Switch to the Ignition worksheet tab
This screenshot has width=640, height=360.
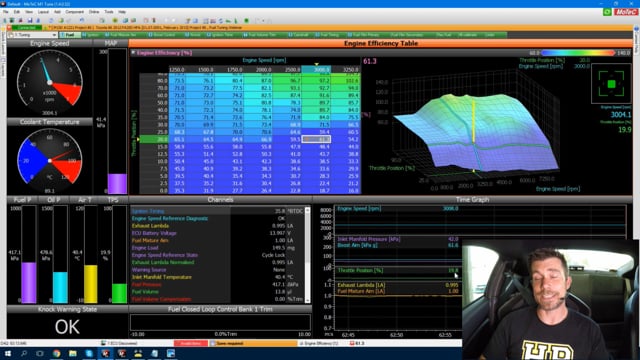point(92,35)
